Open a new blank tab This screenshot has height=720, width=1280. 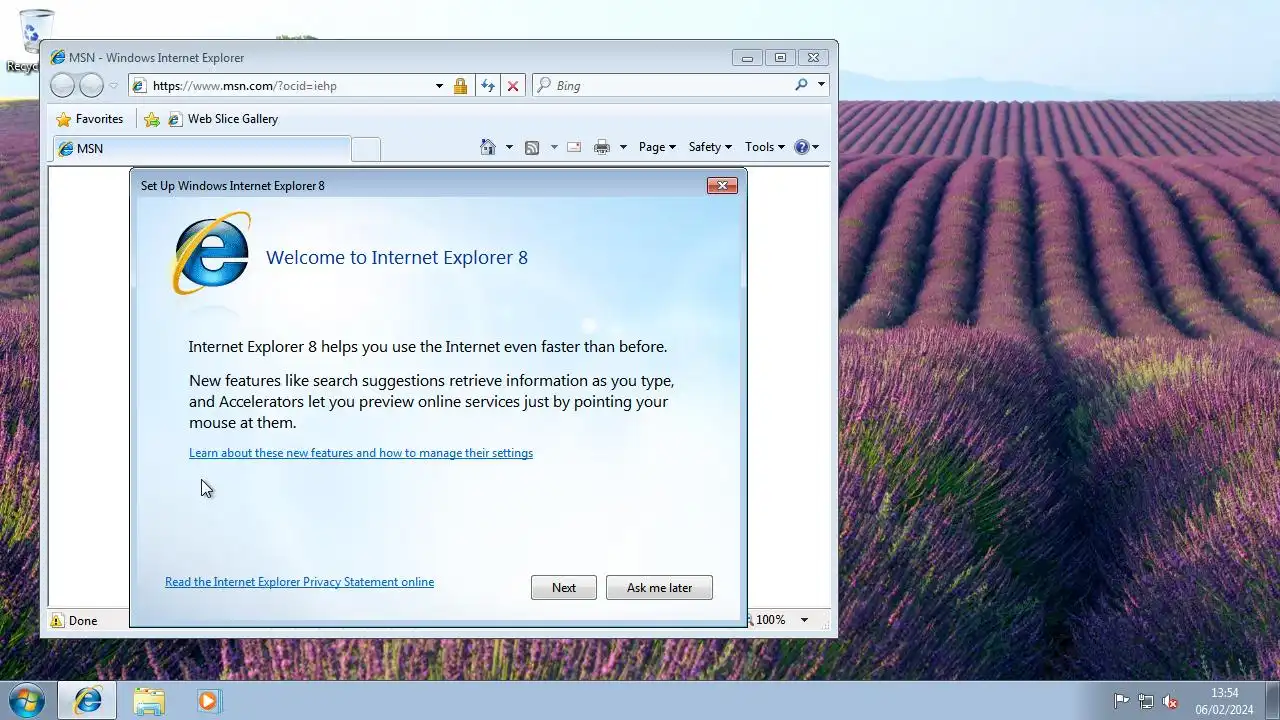pos(366,149)
